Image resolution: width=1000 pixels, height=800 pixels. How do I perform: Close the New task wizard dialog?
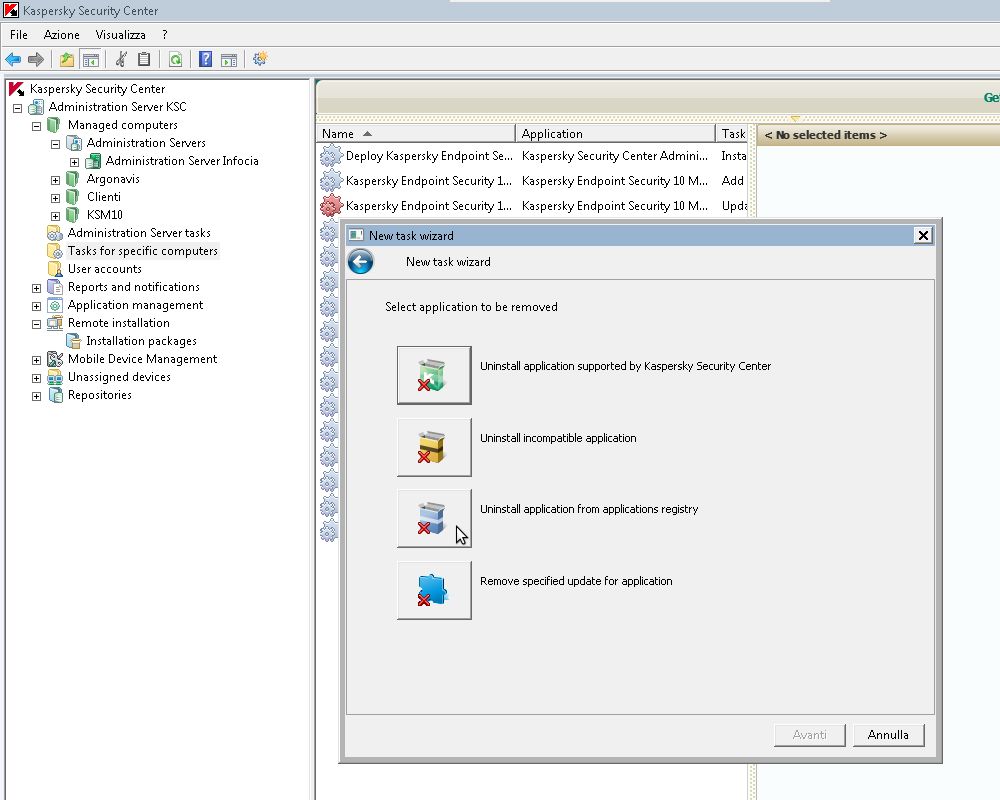[923, 235]
